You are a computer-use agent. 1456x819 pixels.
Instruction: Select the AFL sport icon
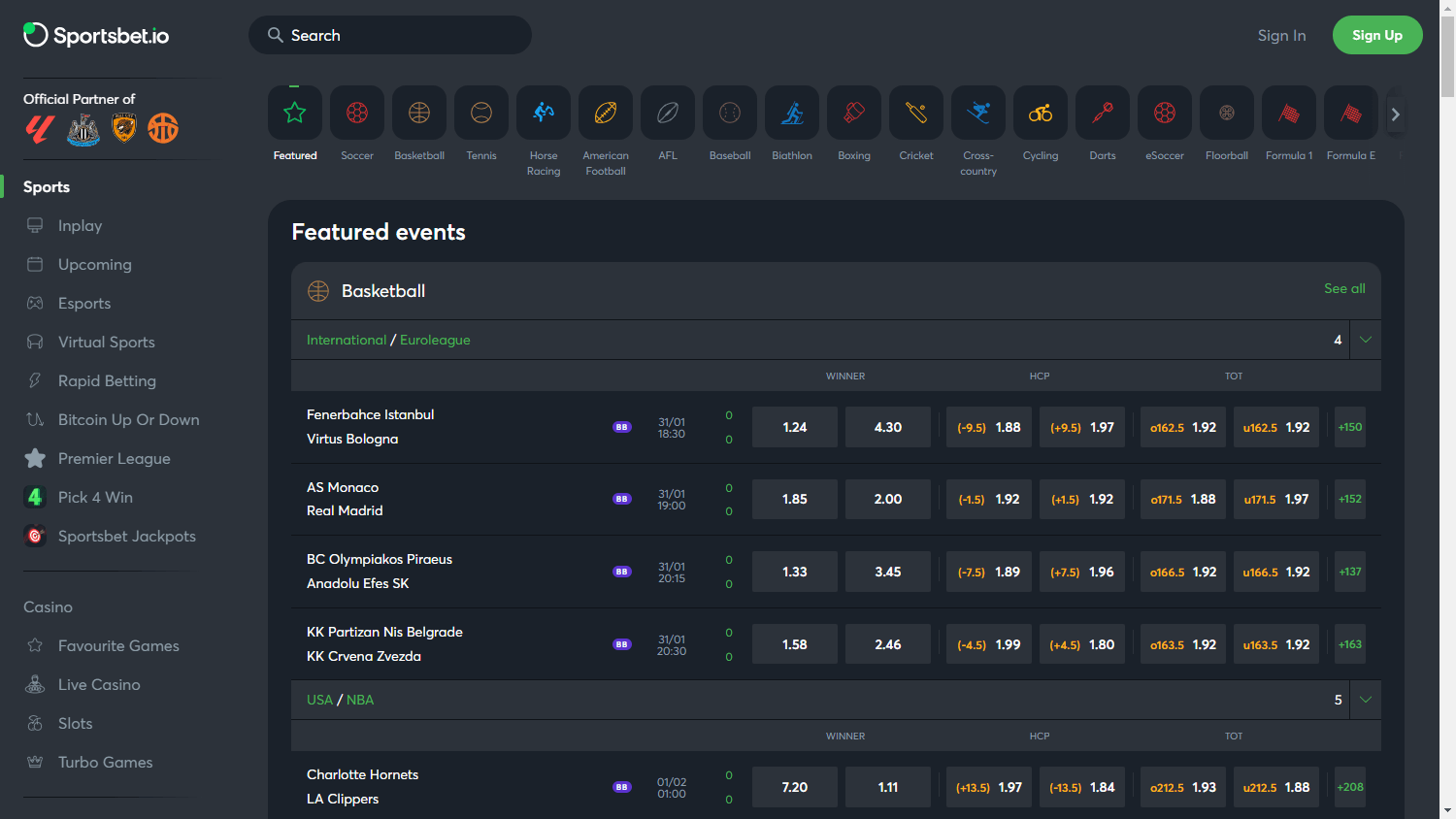coord(668,113)
